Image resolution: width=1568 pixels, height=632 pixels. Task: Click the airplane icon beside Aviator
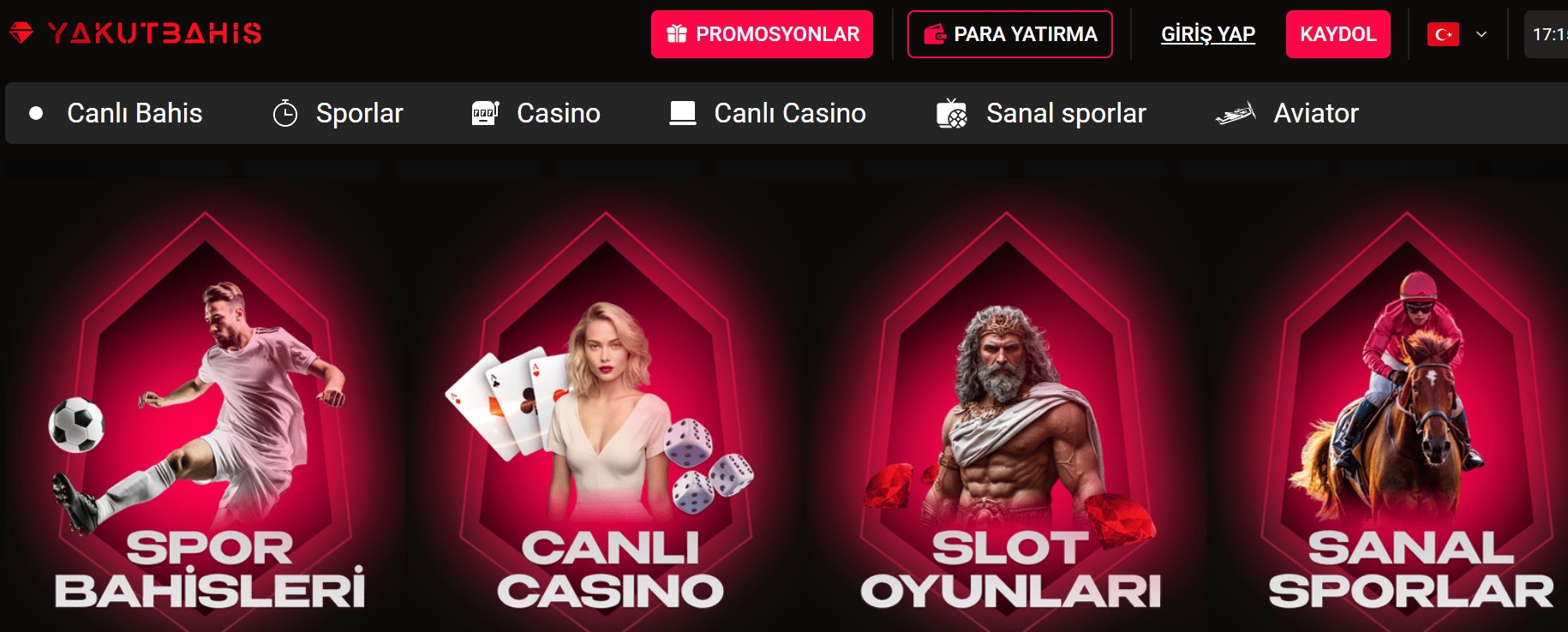(x=1236, y=113)
